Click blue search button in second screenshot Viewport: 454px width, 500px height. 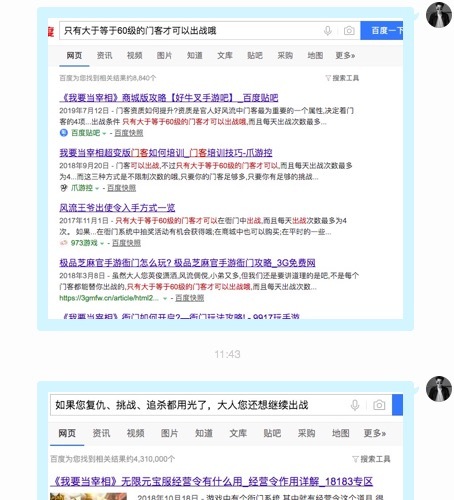(x=397, y=405)
